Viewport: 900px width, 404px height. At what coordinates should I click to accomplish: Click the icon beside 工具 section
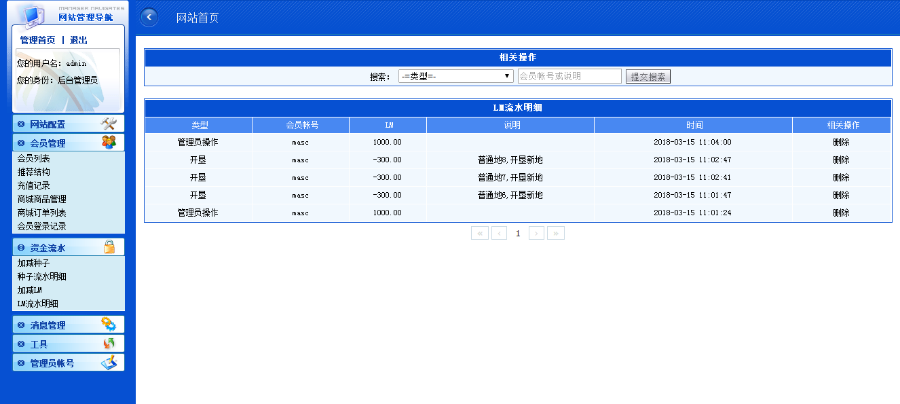click(108, 344)
